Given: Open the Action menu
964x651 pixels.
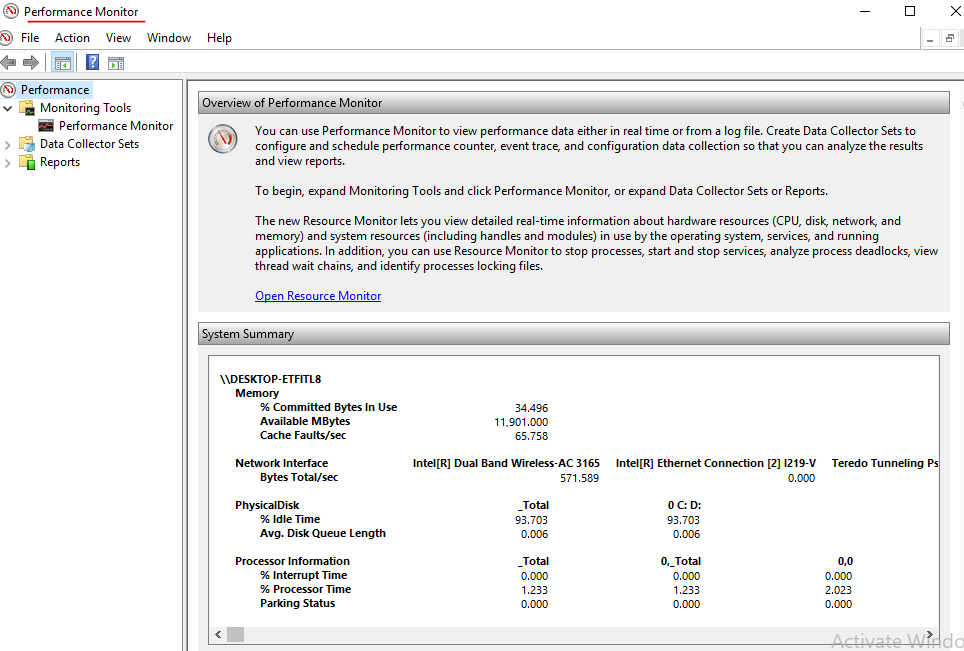Looking at the screenshot, I should pos(73,38).
